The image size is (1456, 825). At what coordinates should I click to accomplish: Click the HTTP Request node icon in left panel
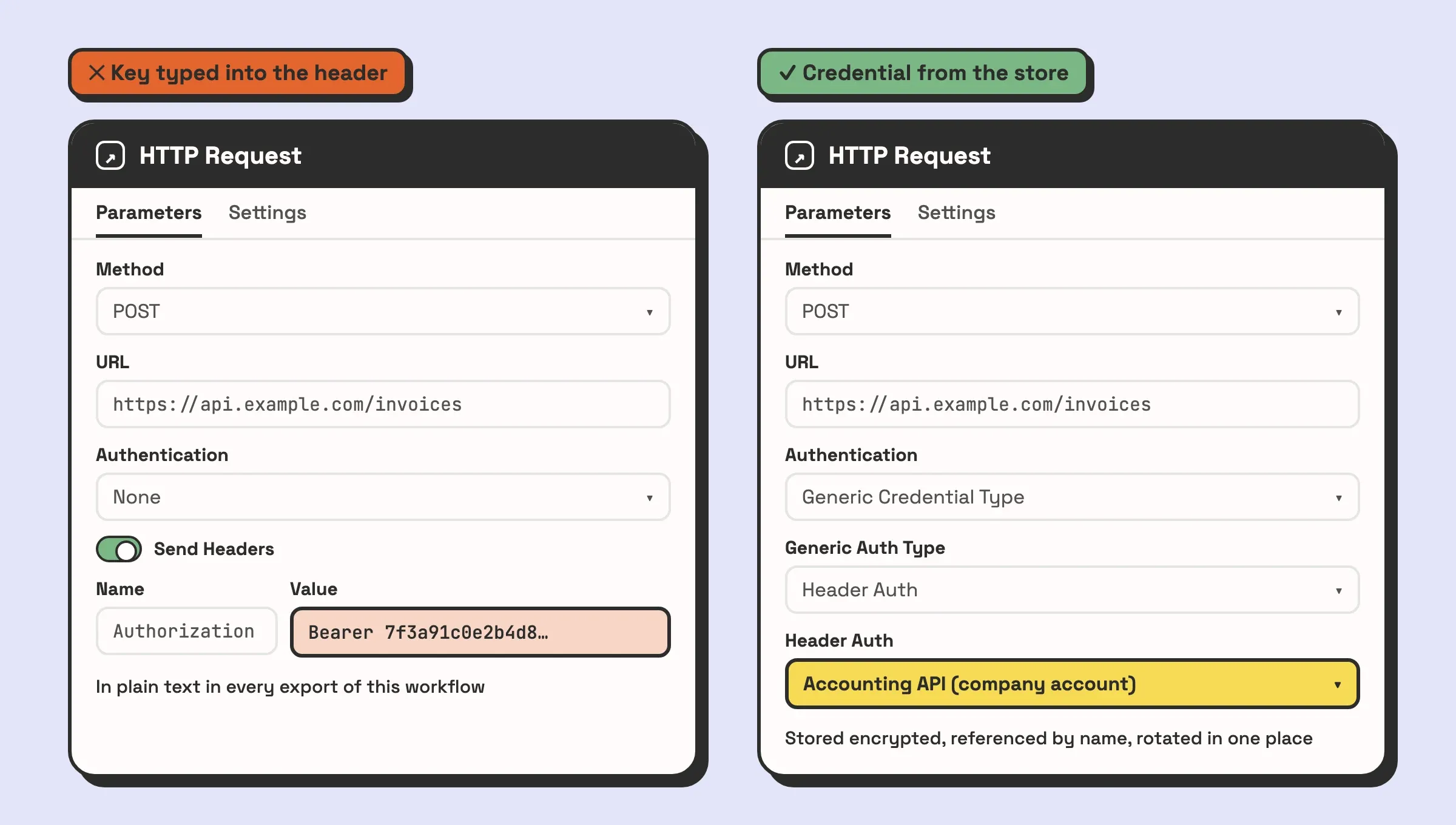(110, 156)
